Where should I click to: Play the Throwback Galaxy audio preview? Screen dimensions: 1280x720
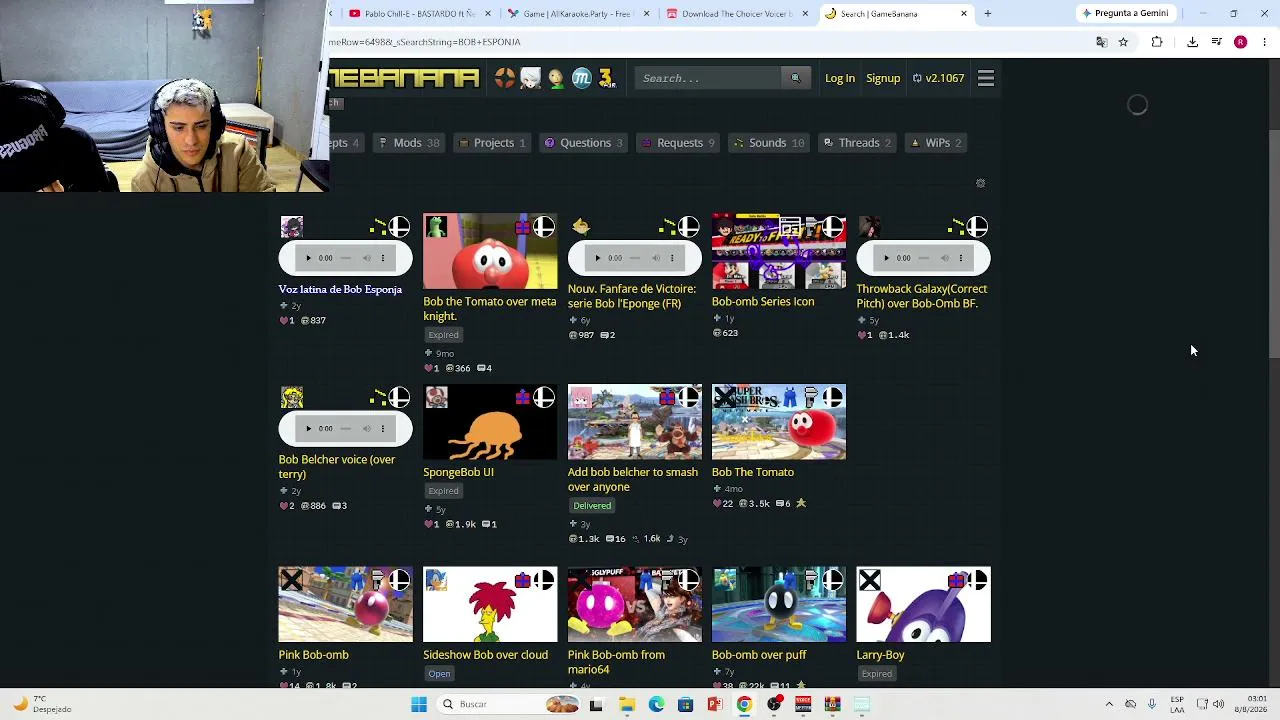(886, 258)
